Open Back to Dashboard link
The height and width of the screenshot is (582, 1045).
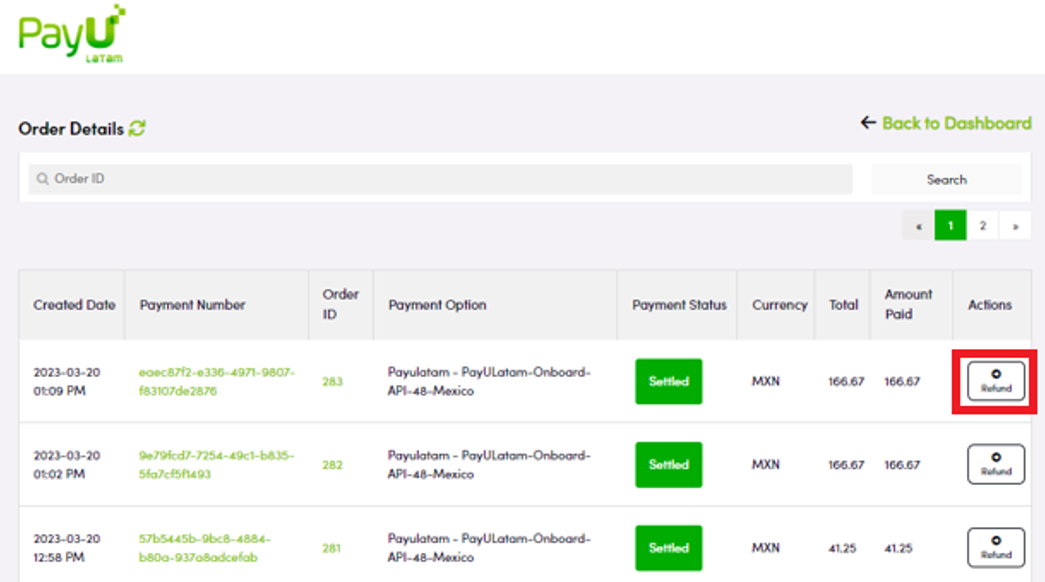click(x=956, y=123)
